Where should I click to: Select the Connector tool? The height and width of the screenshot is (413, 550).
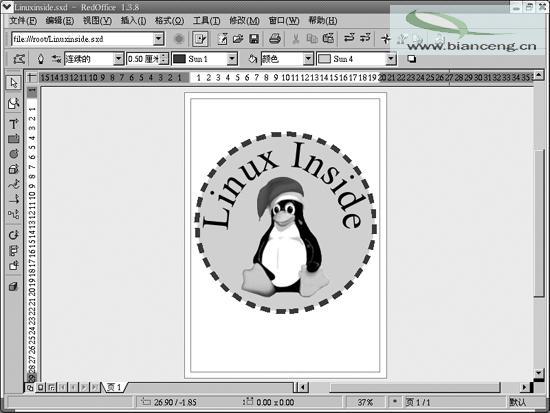tap(14, 214)
